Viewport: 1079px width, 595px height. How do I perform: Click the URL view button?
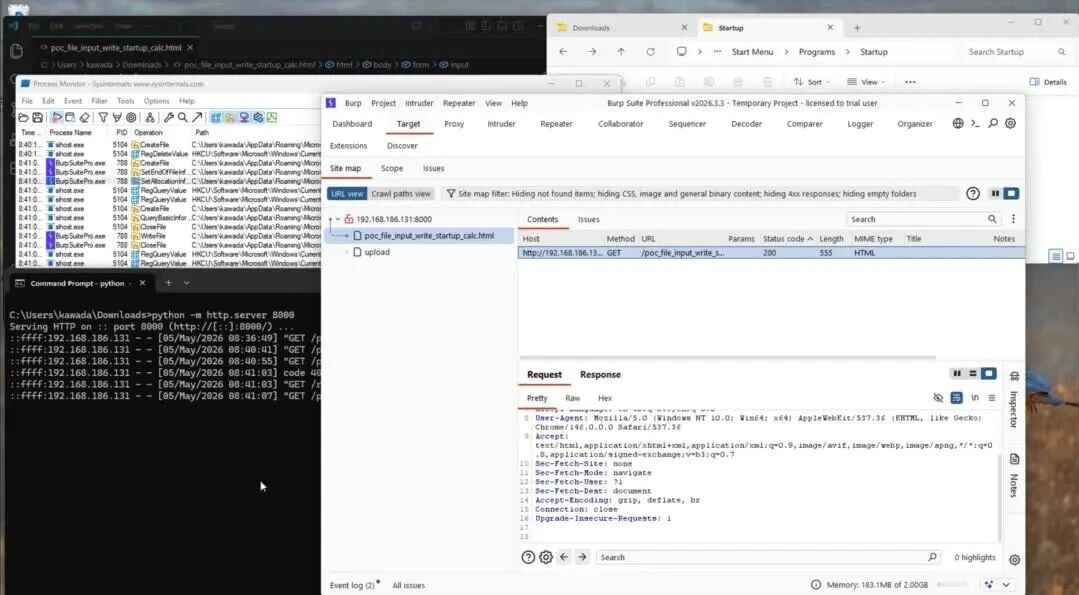pyautogui.click(x=347, y=194)
